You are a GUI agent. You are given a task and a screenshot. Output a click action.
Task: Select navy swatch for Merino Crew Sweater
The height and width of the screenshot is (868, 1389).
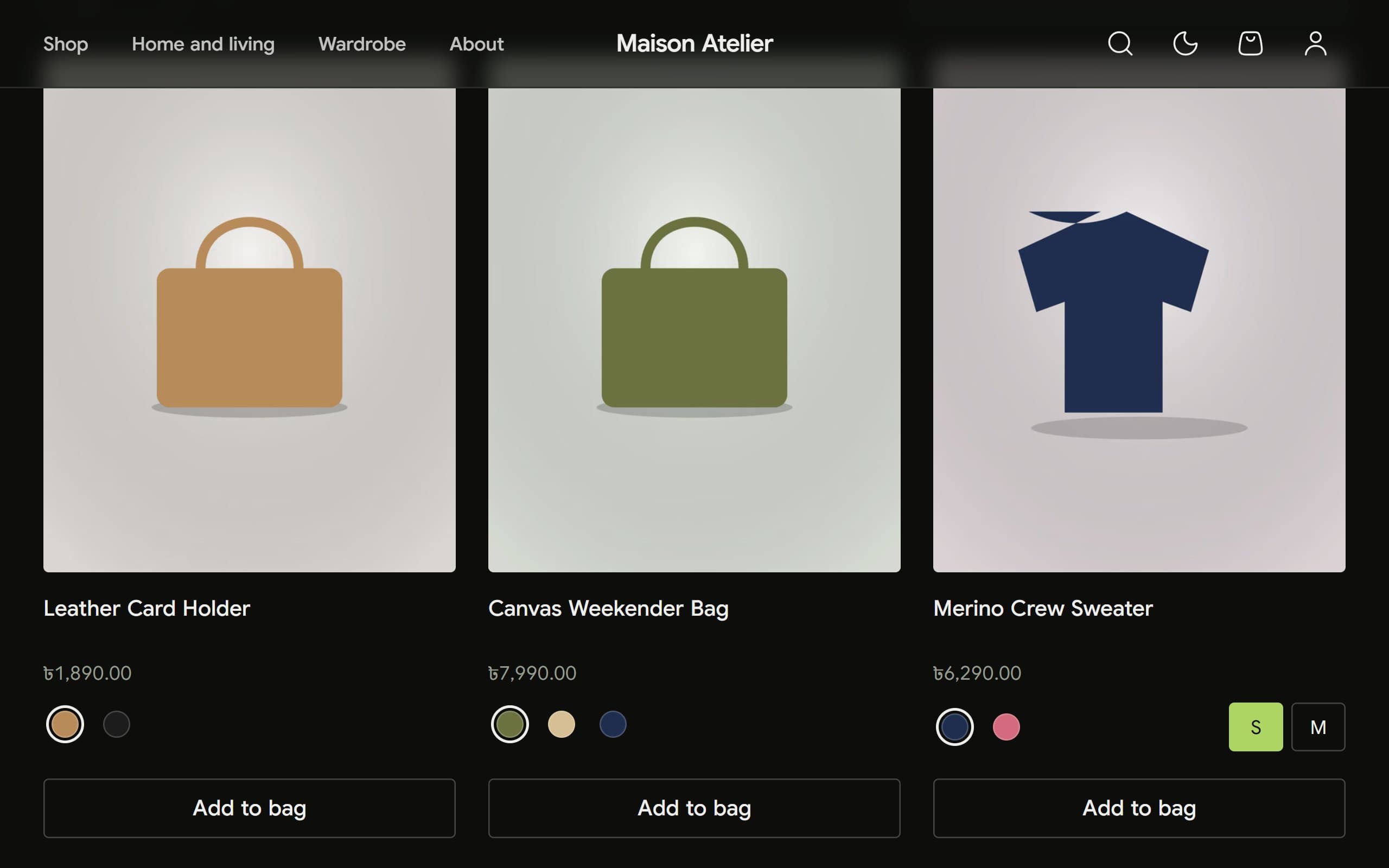(954, 727)
